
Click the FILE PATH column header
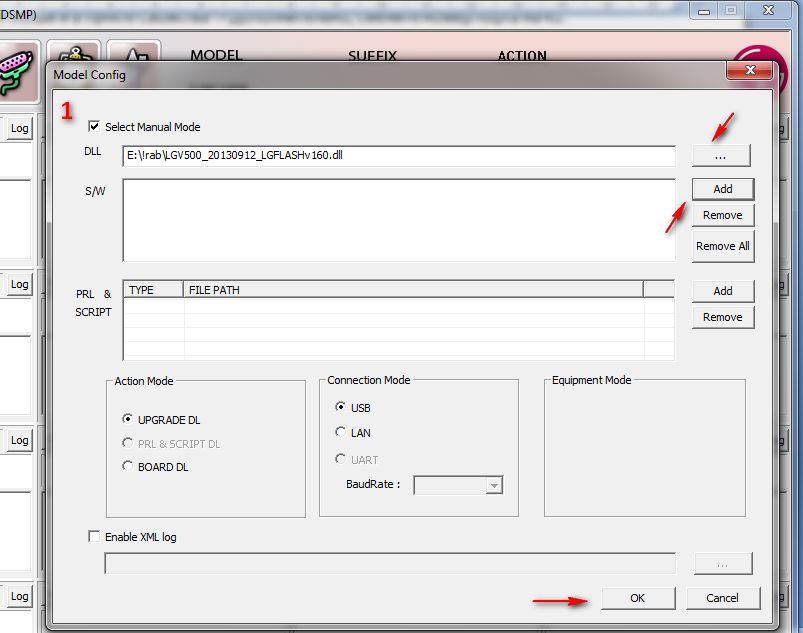pos(413,290)
